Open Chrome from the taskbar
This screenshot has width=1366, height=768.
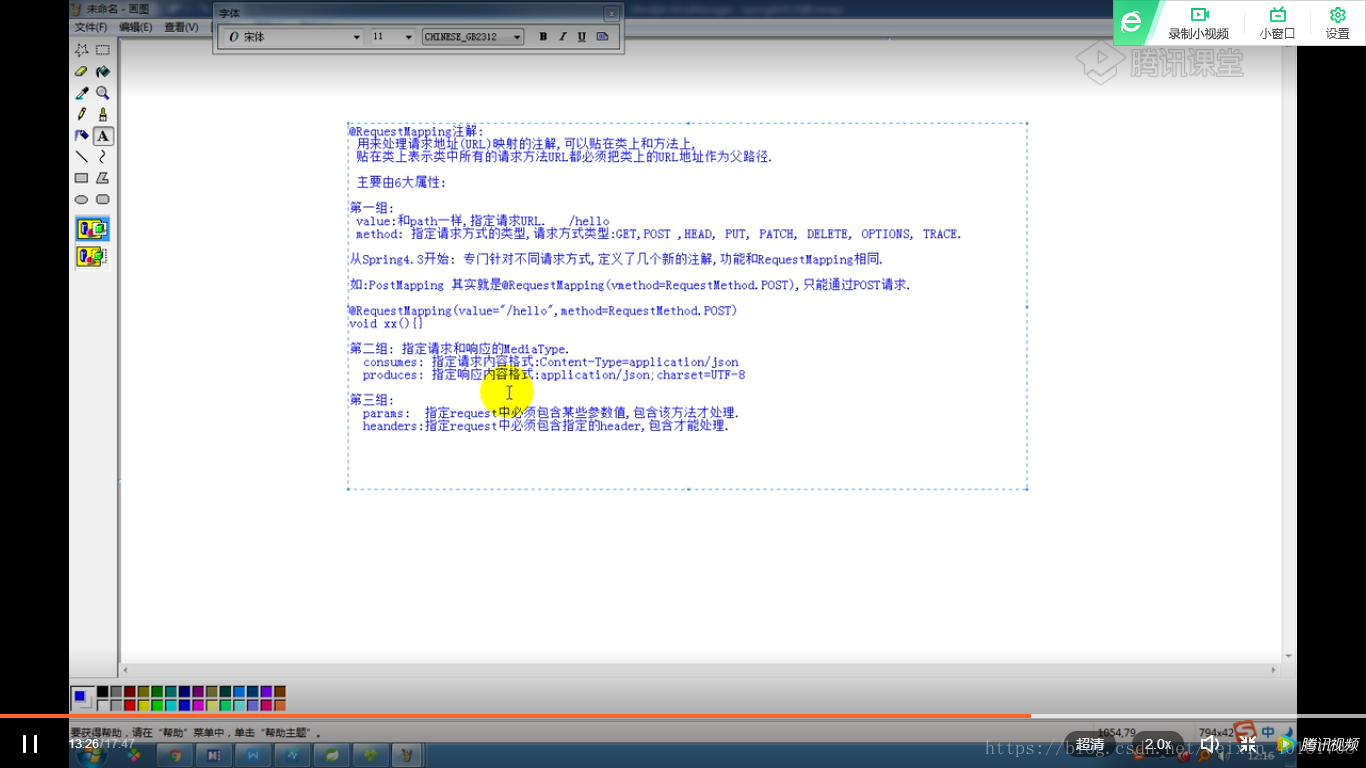click(174, 755)
